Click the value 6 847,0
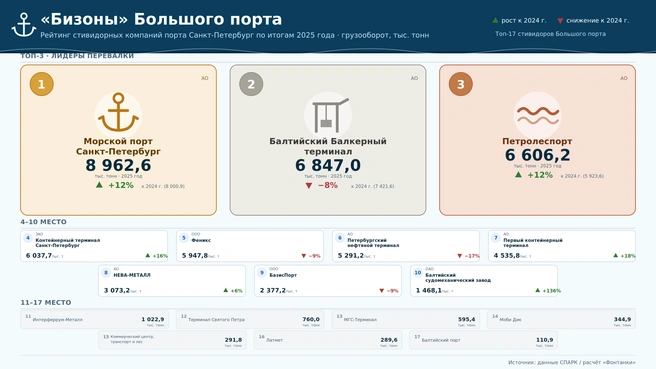656x369 pixels. (x=328, y=165)
